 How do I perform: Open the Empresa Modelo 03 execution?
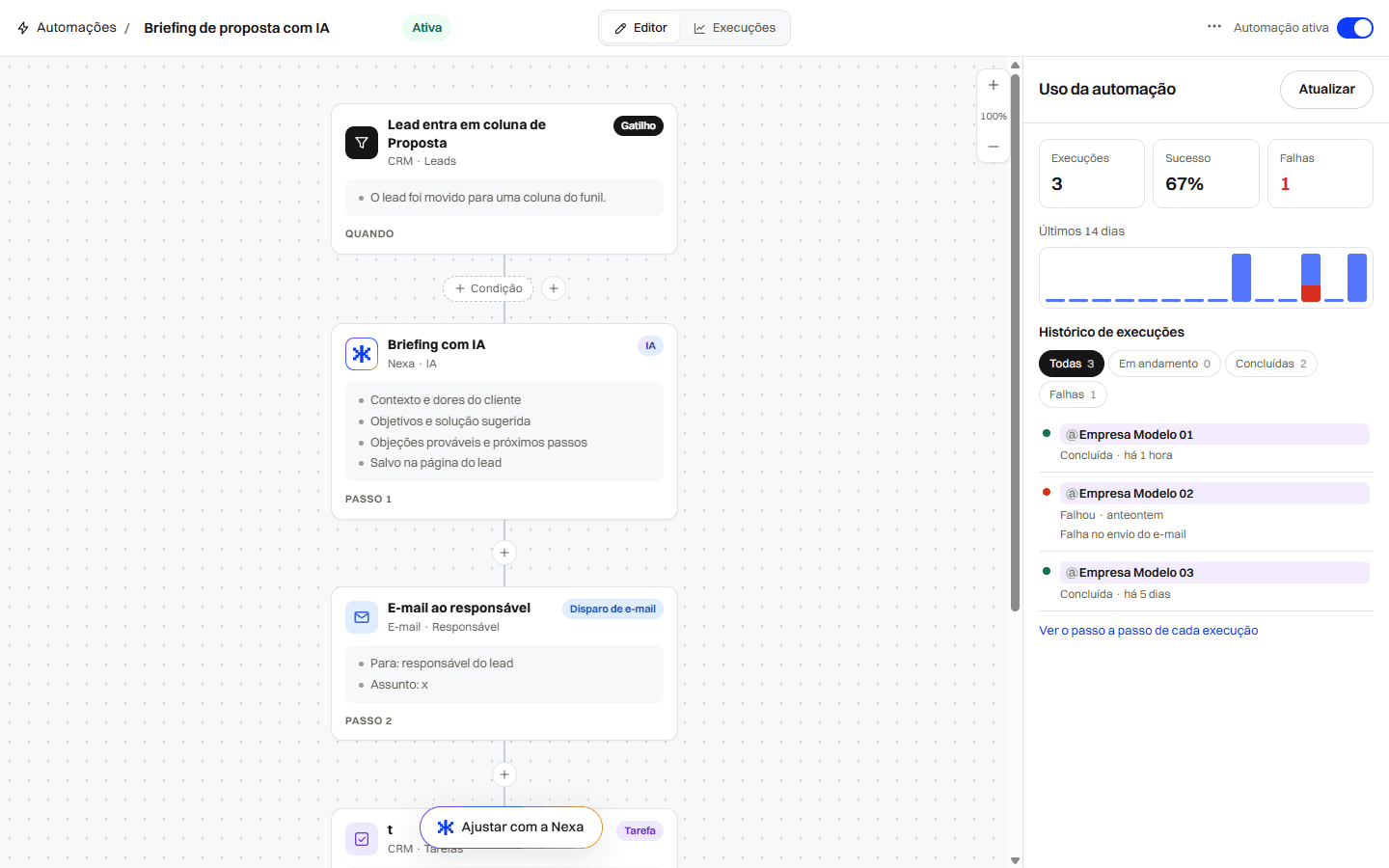pos(1214,573)
